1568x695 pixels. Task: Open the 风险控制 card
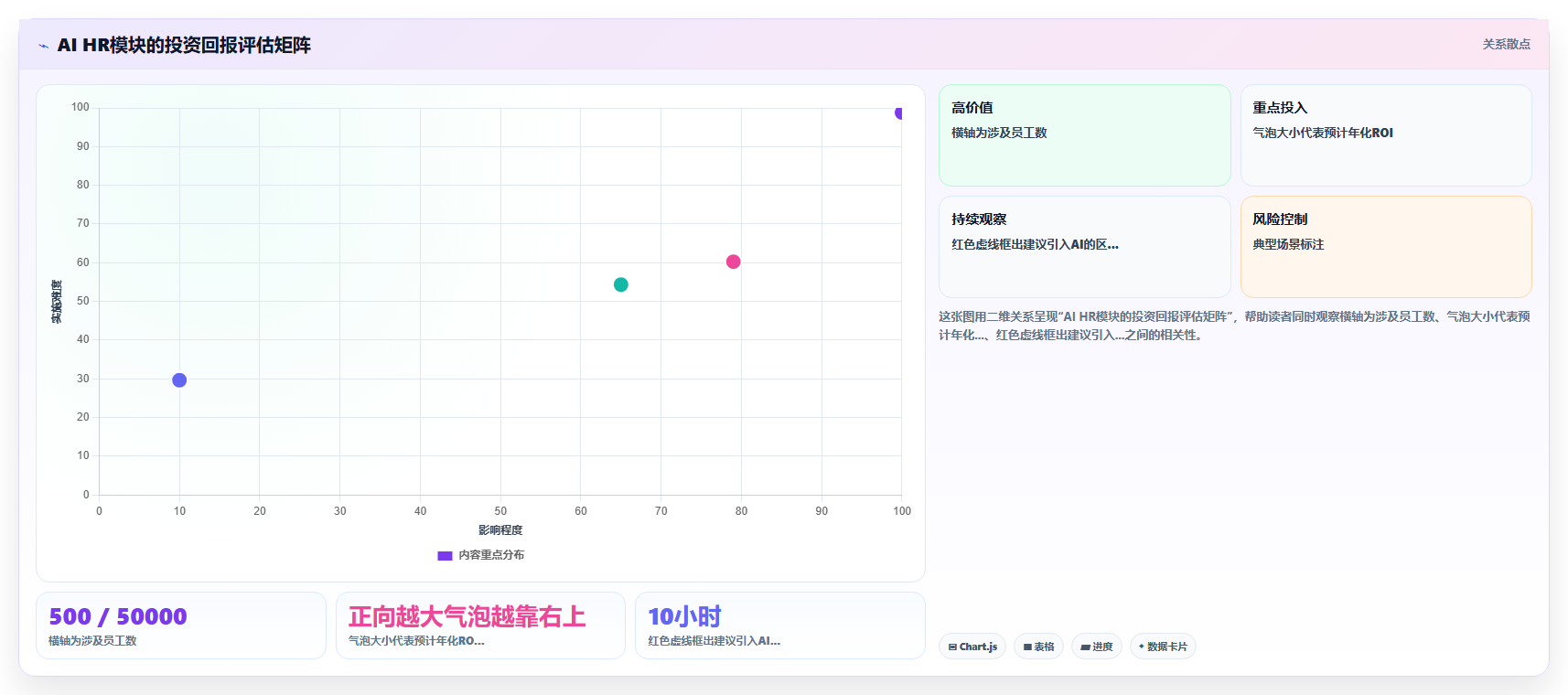point(1386,247)
